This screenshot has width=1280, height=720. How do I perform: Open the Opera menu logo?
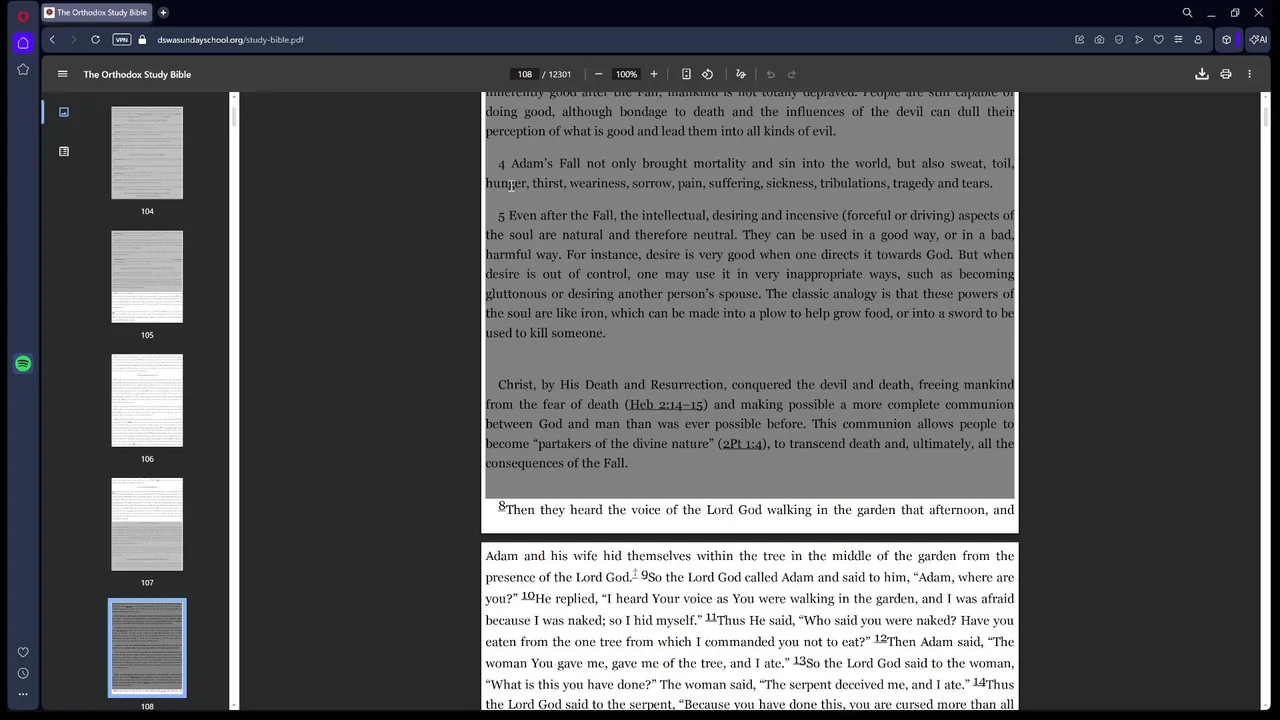pyautogui.click(x=23, y=15)
